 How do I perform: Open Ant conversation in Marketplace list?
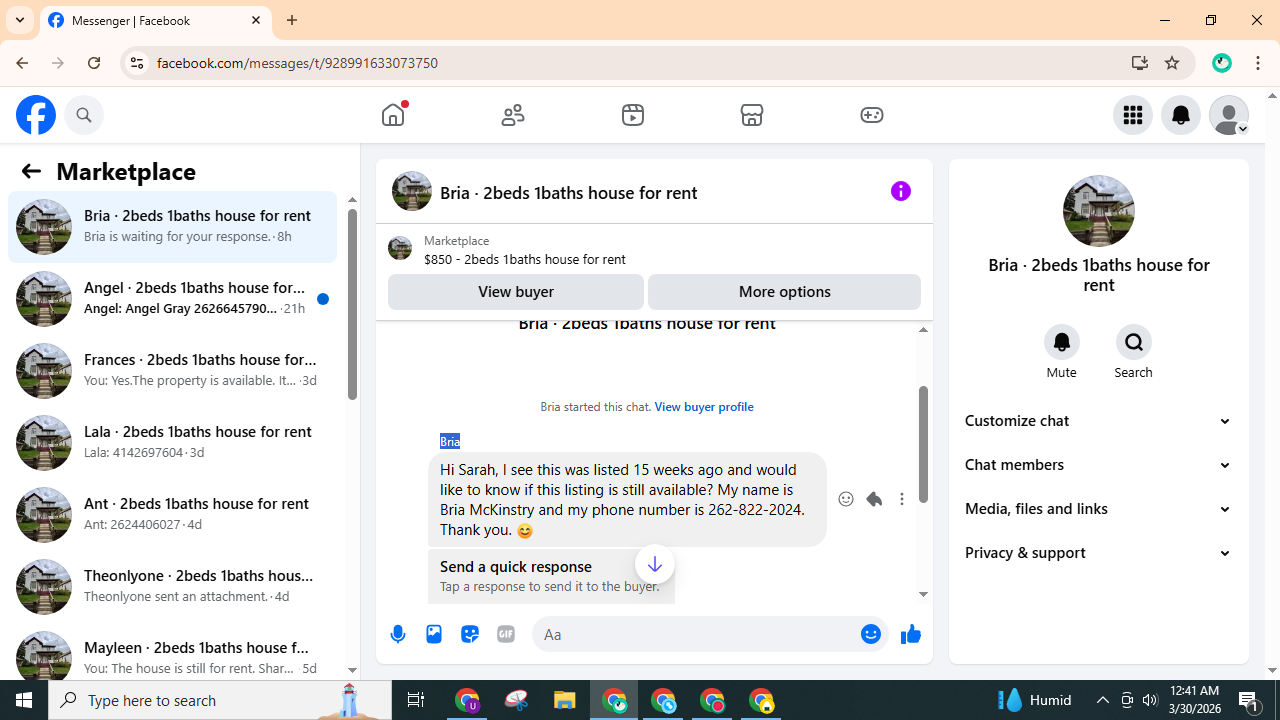pos(172,514)
